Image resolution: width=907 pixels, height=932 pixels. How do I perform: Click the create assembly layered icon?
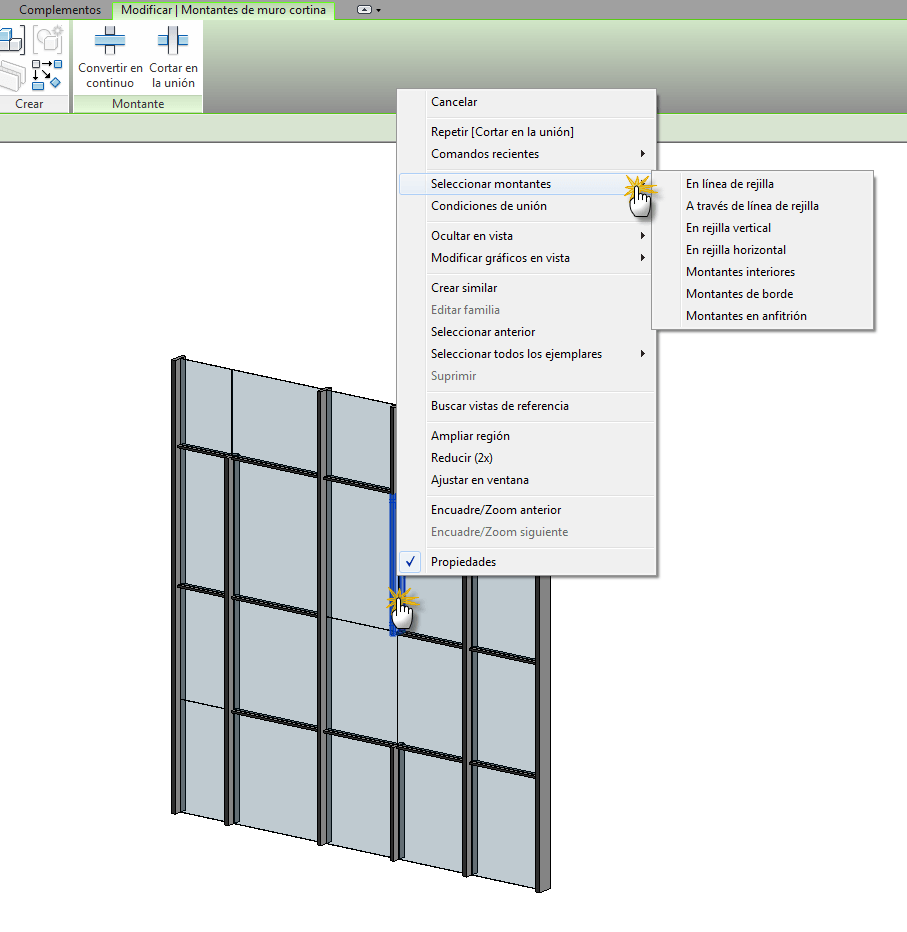(12, 75)
